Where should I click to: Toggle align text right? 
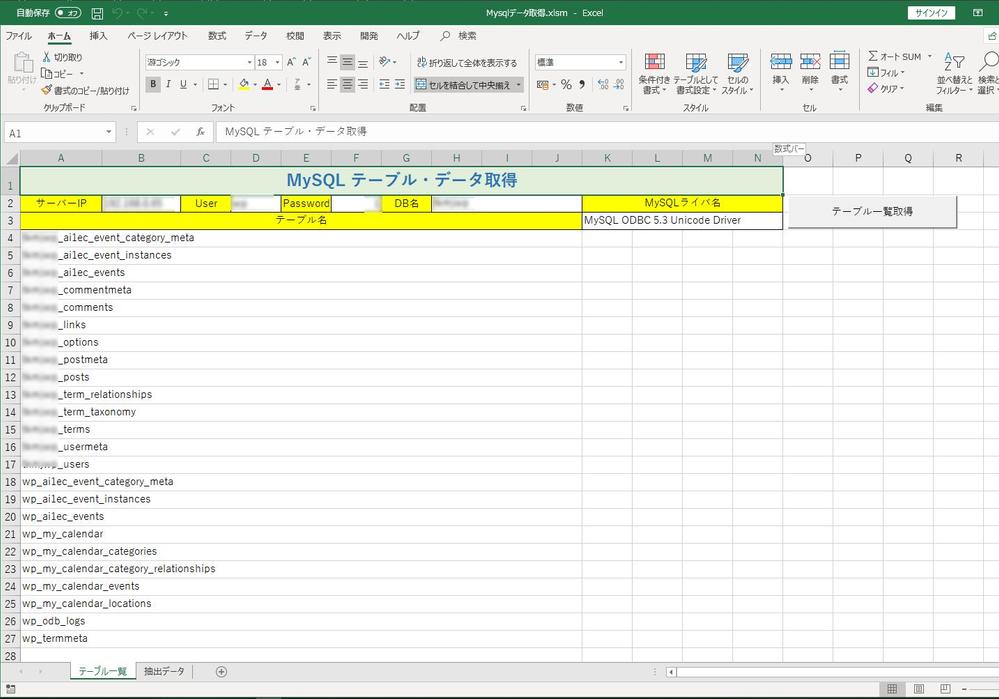(x=363, y=84)
